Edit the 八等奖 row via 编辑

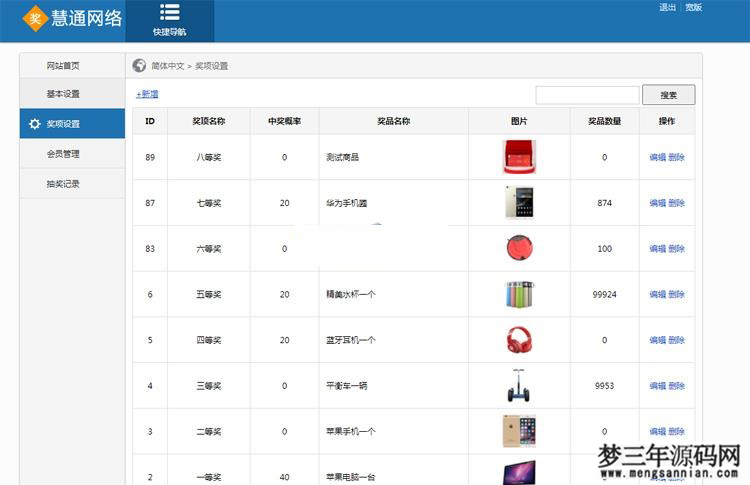tap(658, 157)
